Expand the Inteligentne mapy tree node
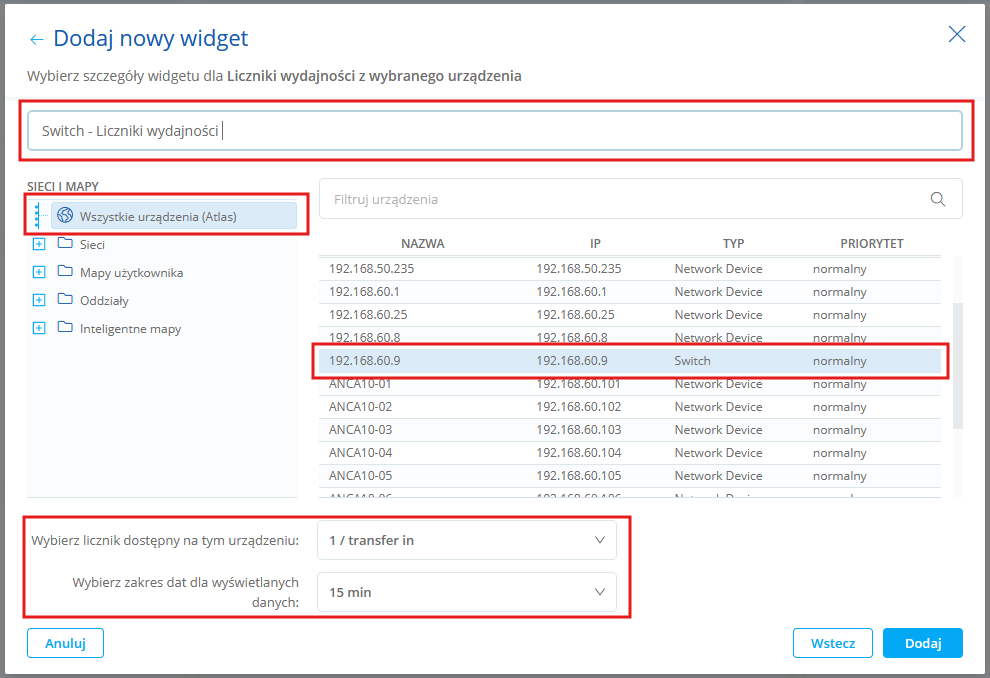The width and height of the screenshot is (990, 678). tap(39, 328)
